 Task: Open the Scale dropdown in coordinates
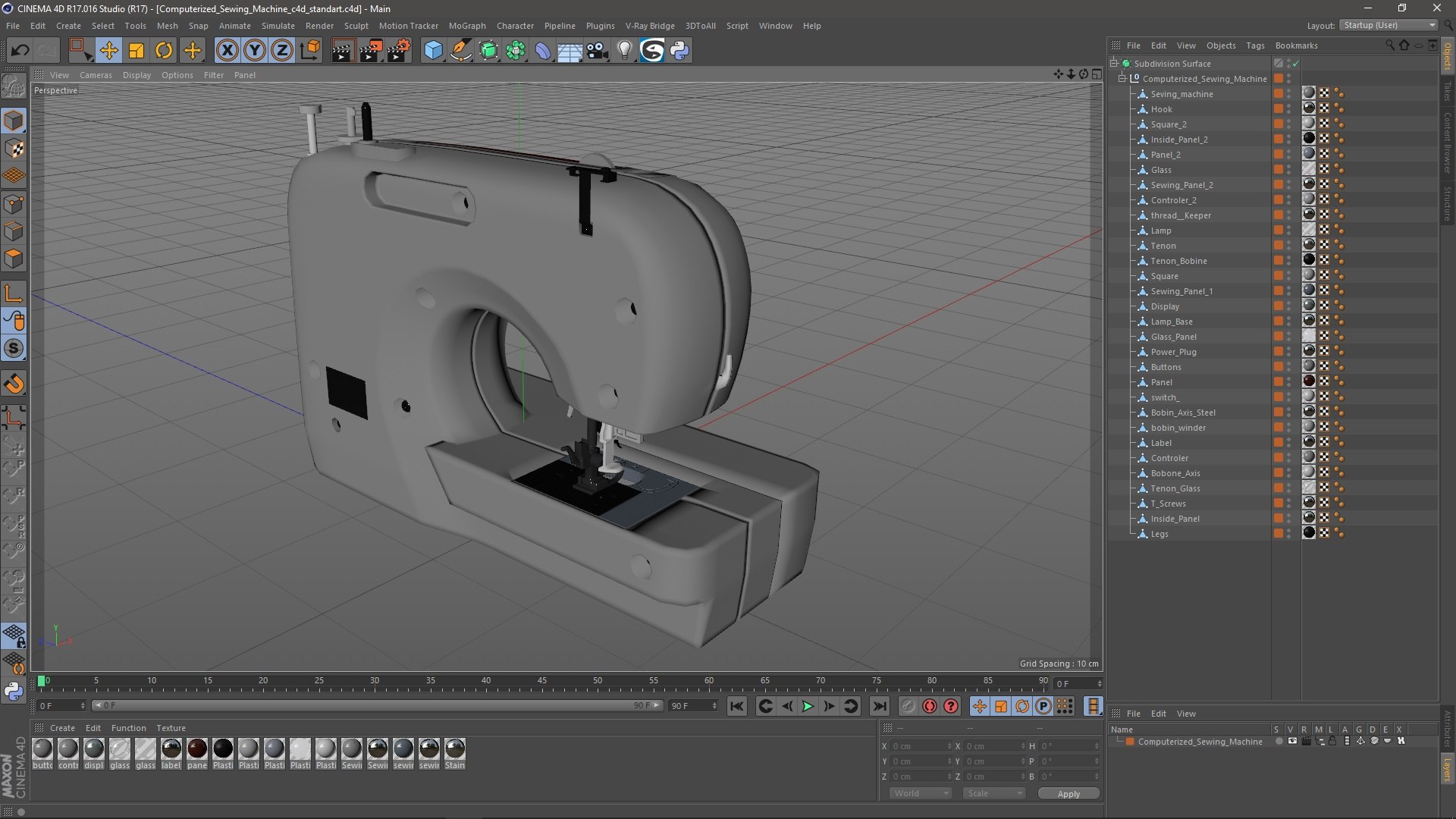tap(994, 793)
